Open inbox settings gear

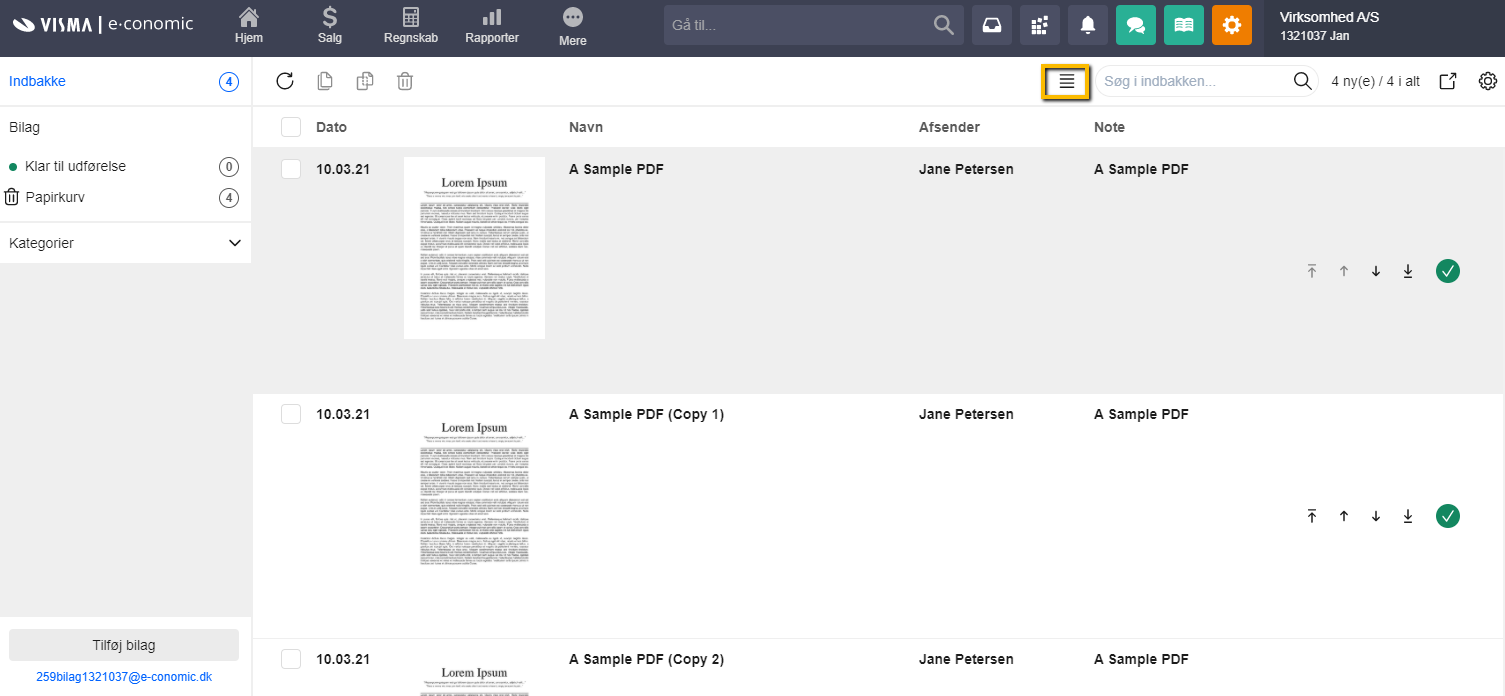point(1488,82)
